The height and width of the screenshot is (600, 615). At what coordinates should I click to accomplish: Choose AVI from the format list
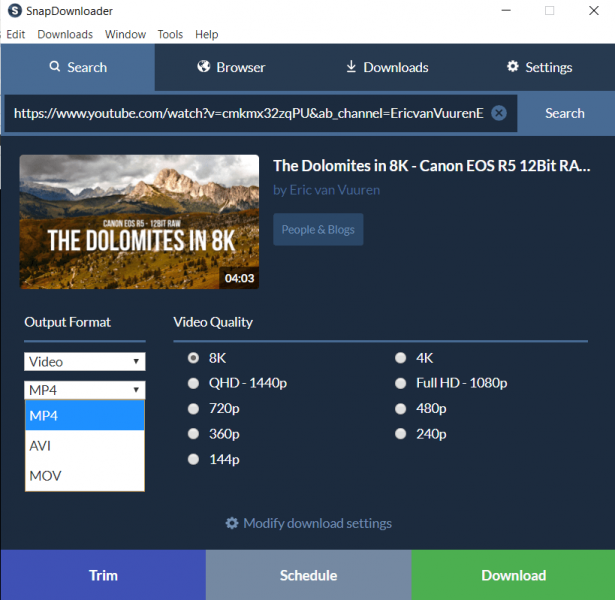[x=85, y=446]
